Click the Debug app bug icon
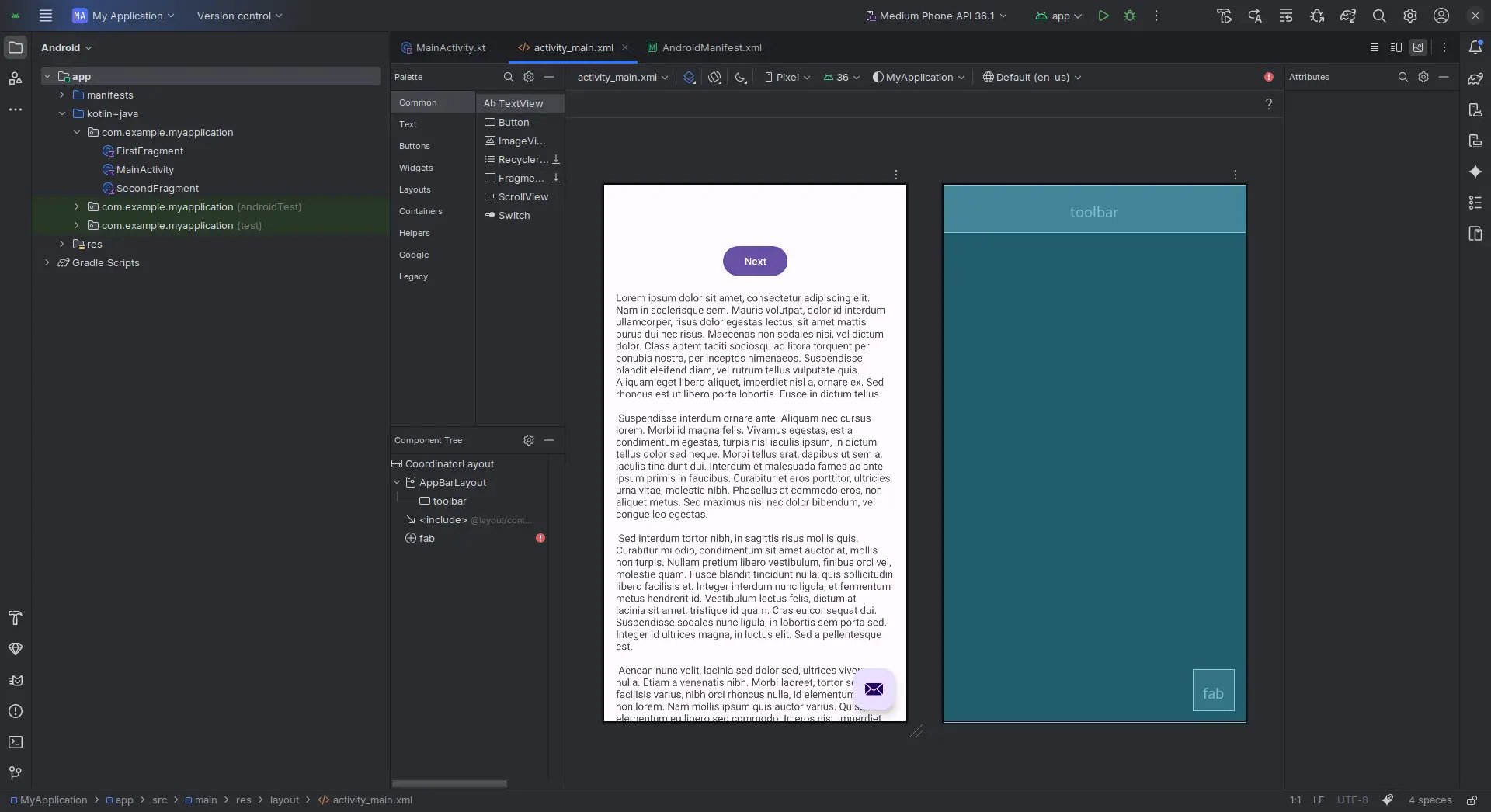The width and height of the screenshot is (1491, 812). [1130, 16]
